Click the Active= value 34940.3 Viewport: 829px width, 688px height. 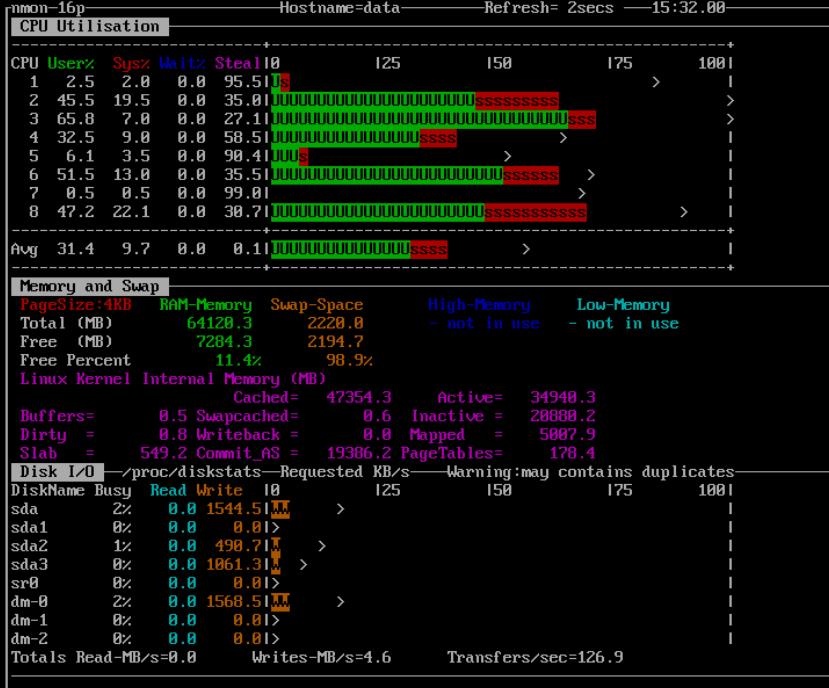pyautogui.click(x=563, y=397)
